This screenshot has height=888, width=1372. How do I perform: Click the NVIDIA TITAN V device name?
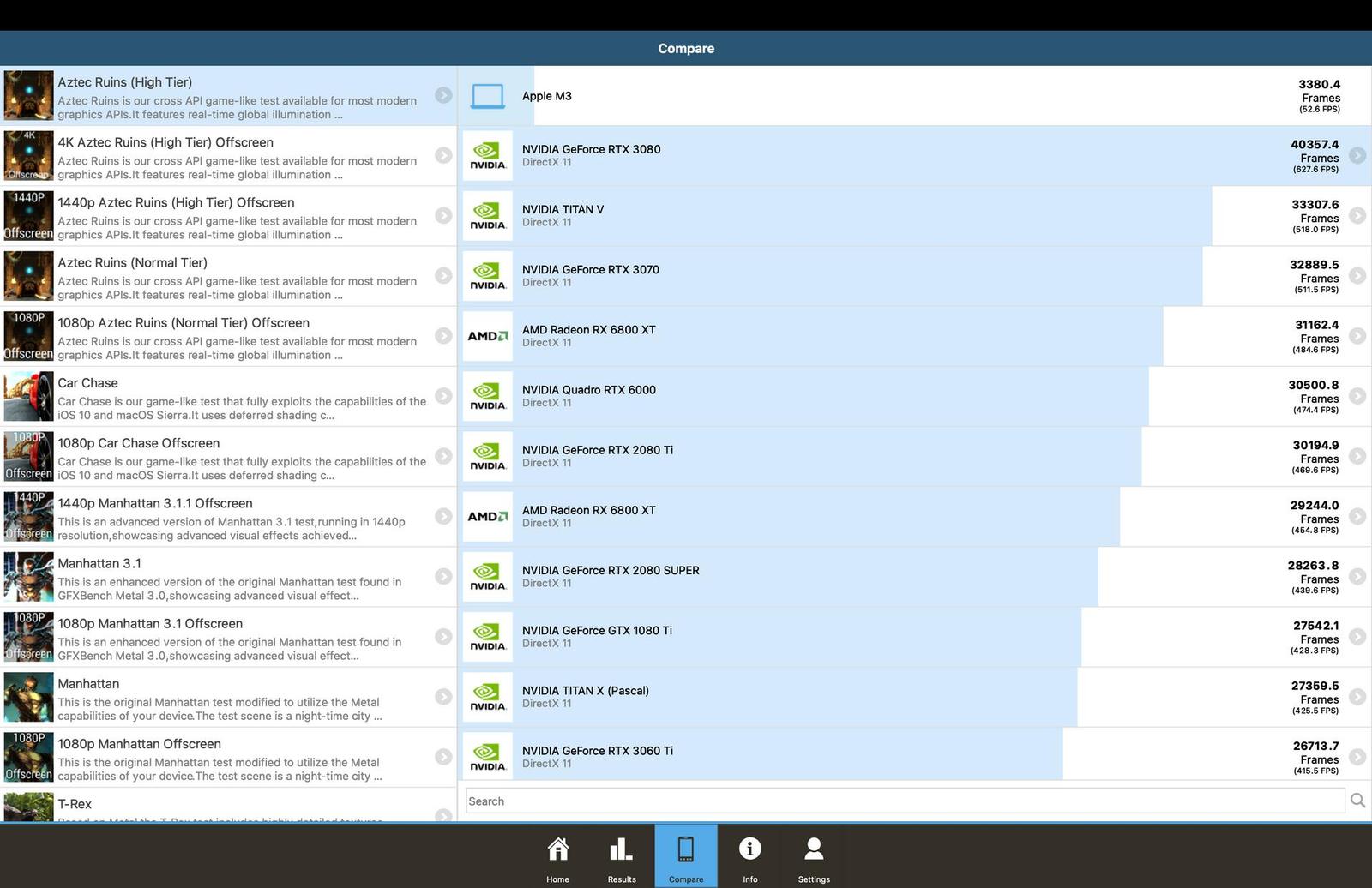(563, 209)
